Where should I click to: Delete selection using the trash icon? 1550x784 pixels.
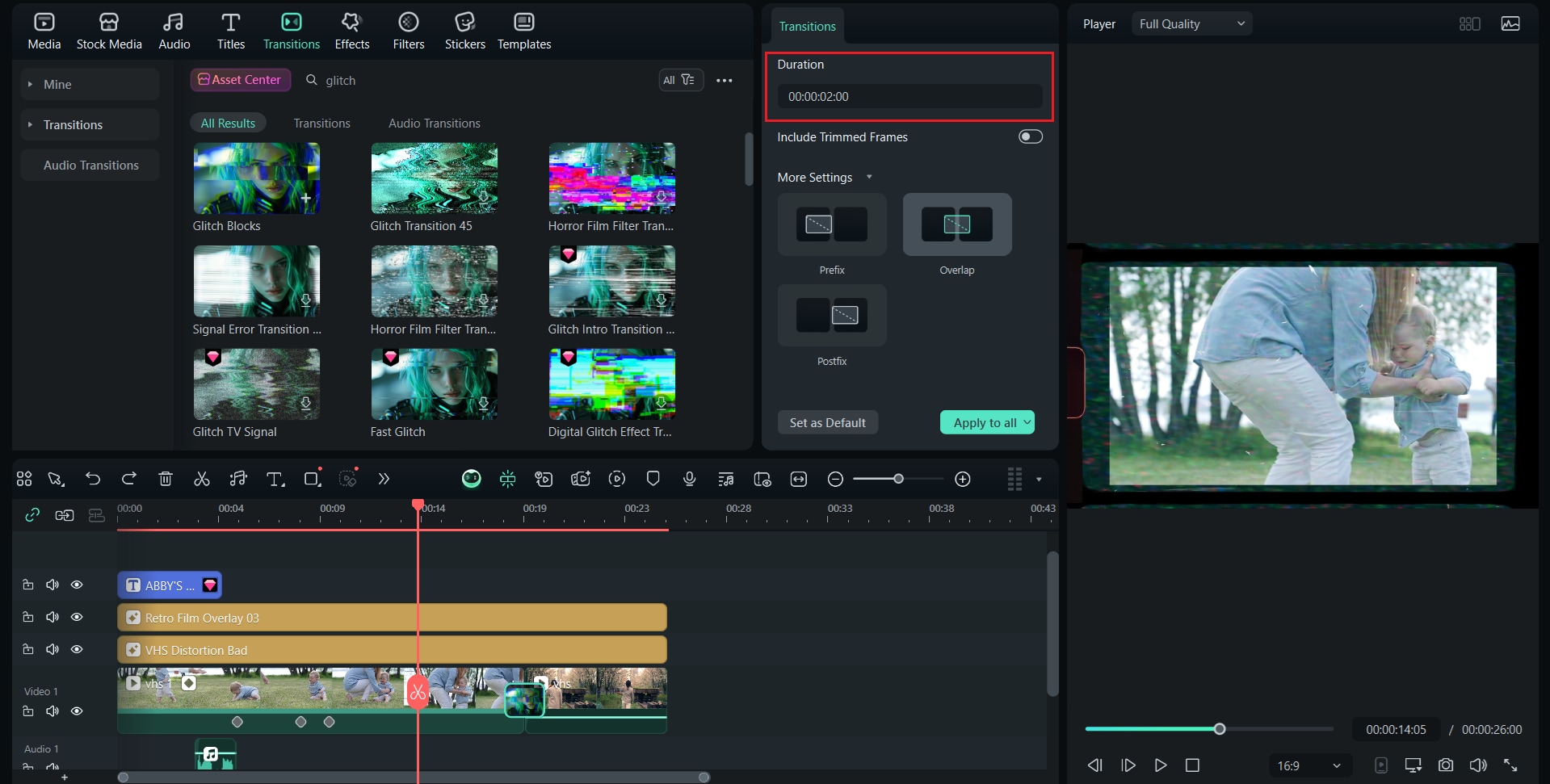tap(165, 478)
